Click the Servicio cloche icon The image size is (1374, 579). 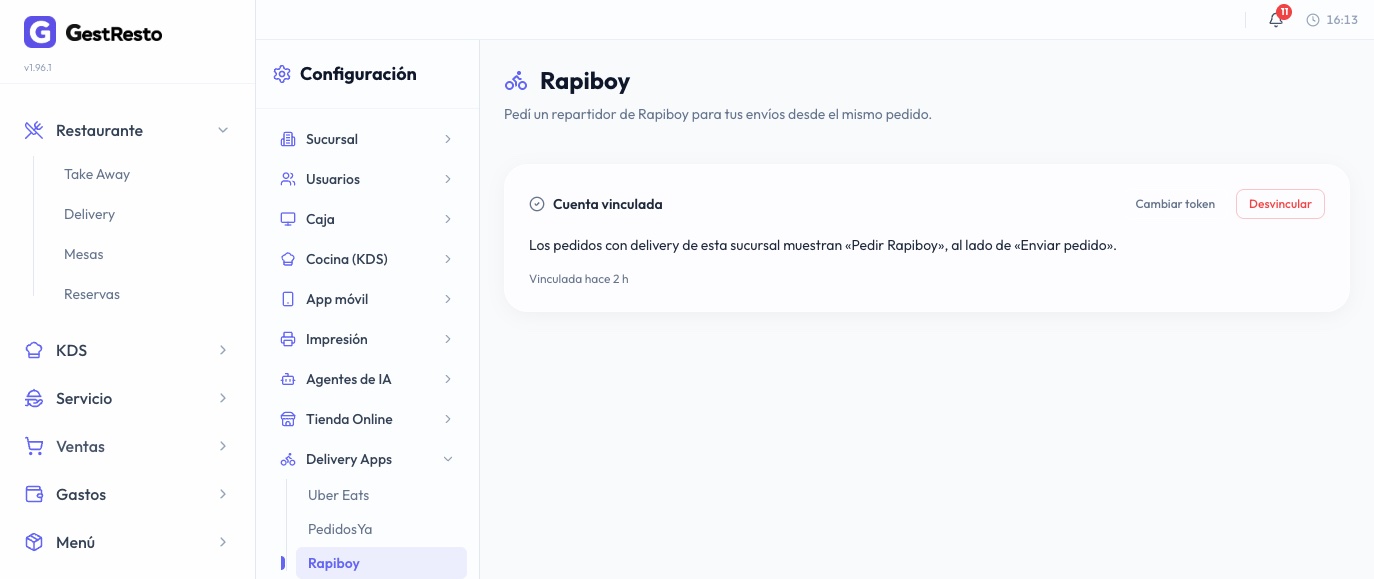tap(34, 398)
